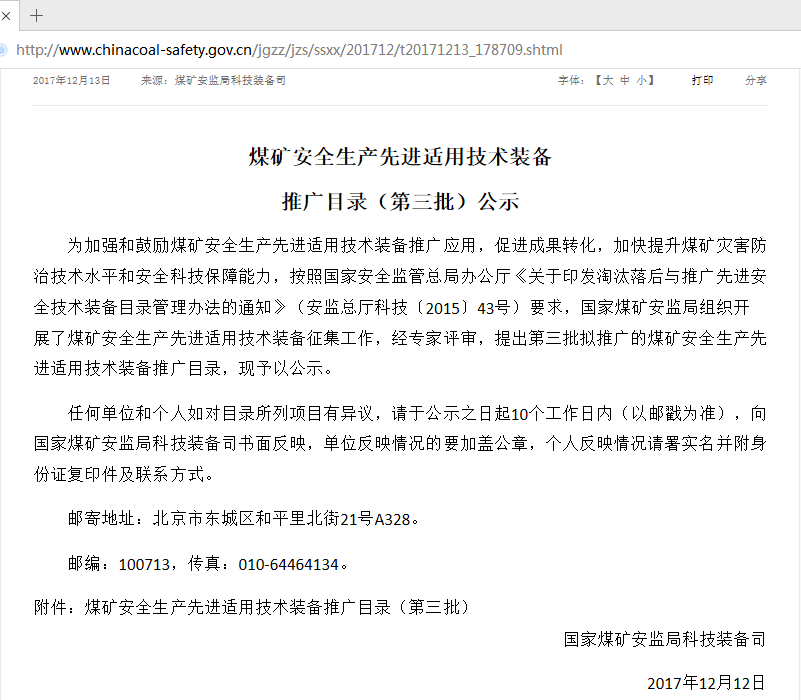Click the site info icon beside the URL
Viewport: 801px width, 700px height.
4,50
